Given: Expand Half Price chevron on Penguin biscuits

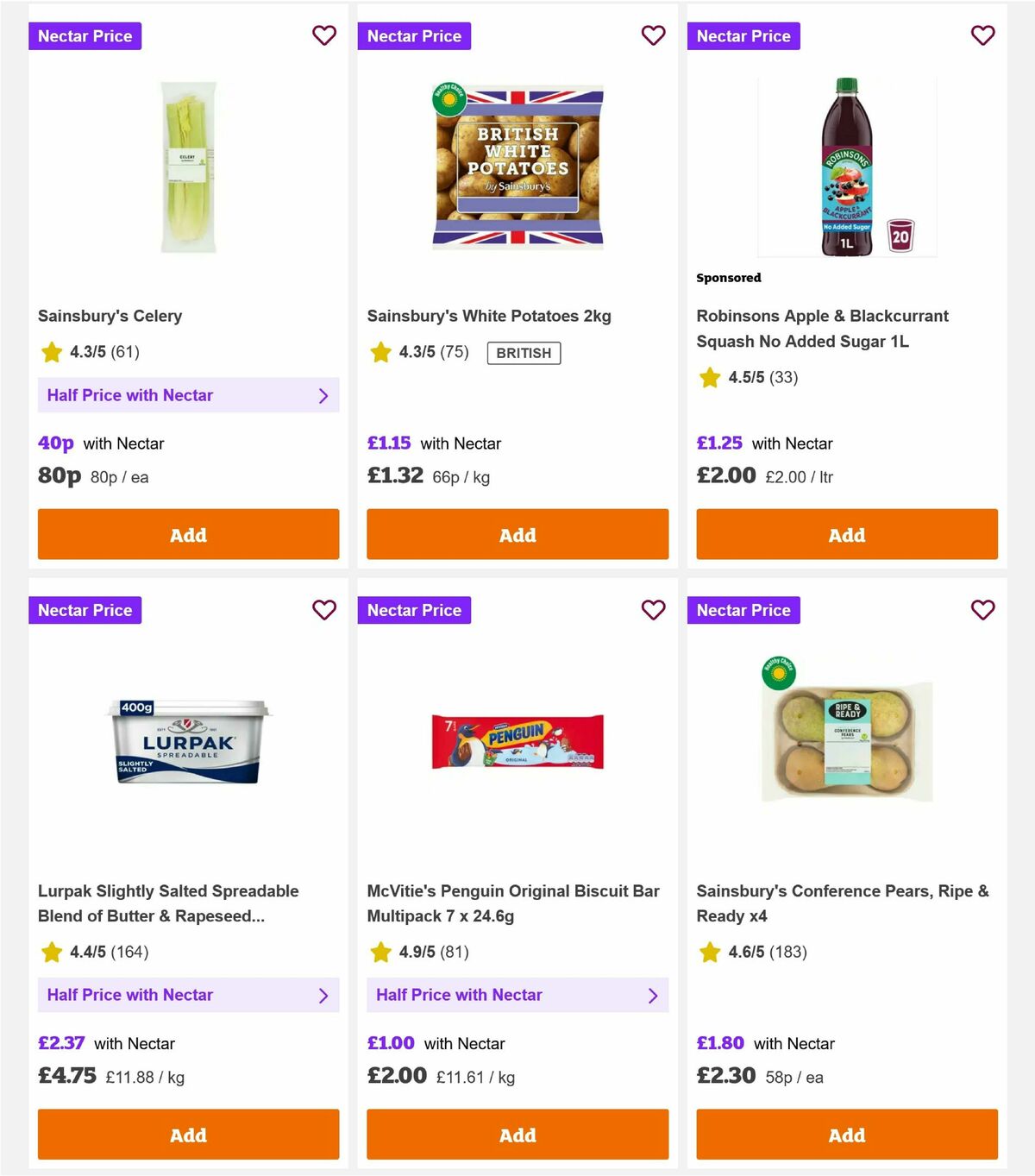Looking at the screenshot, I should [x=653, y=995].
